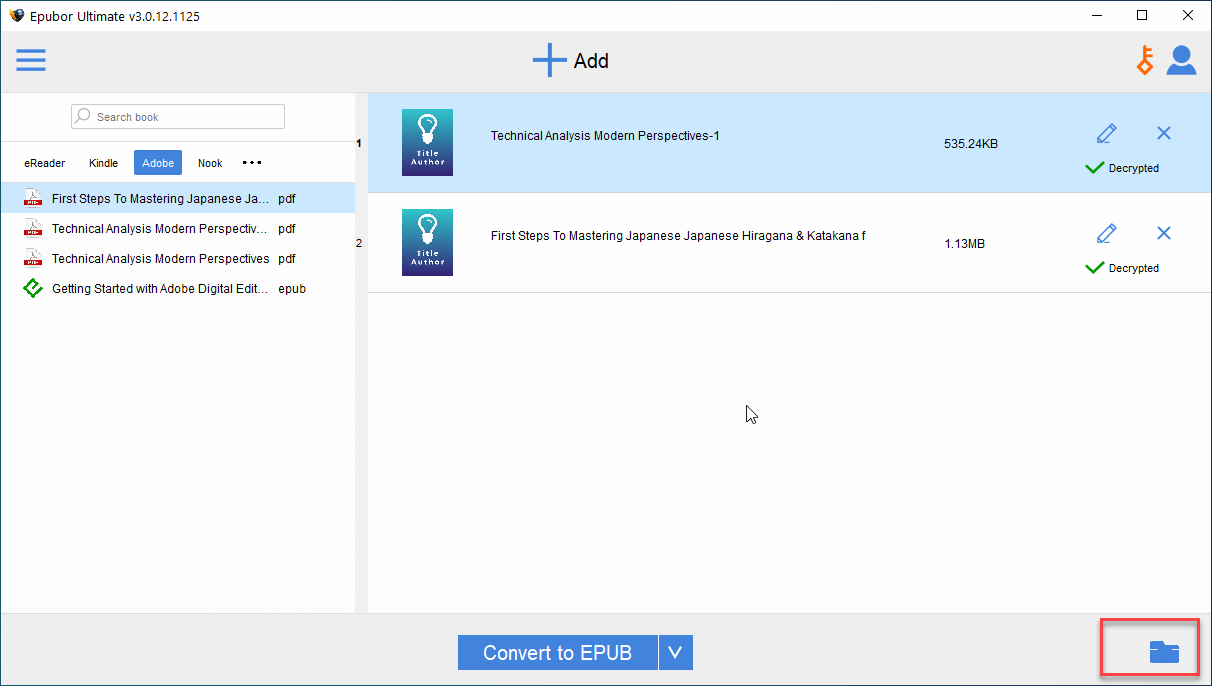Switch to the eReader tab

pos(45,163)
